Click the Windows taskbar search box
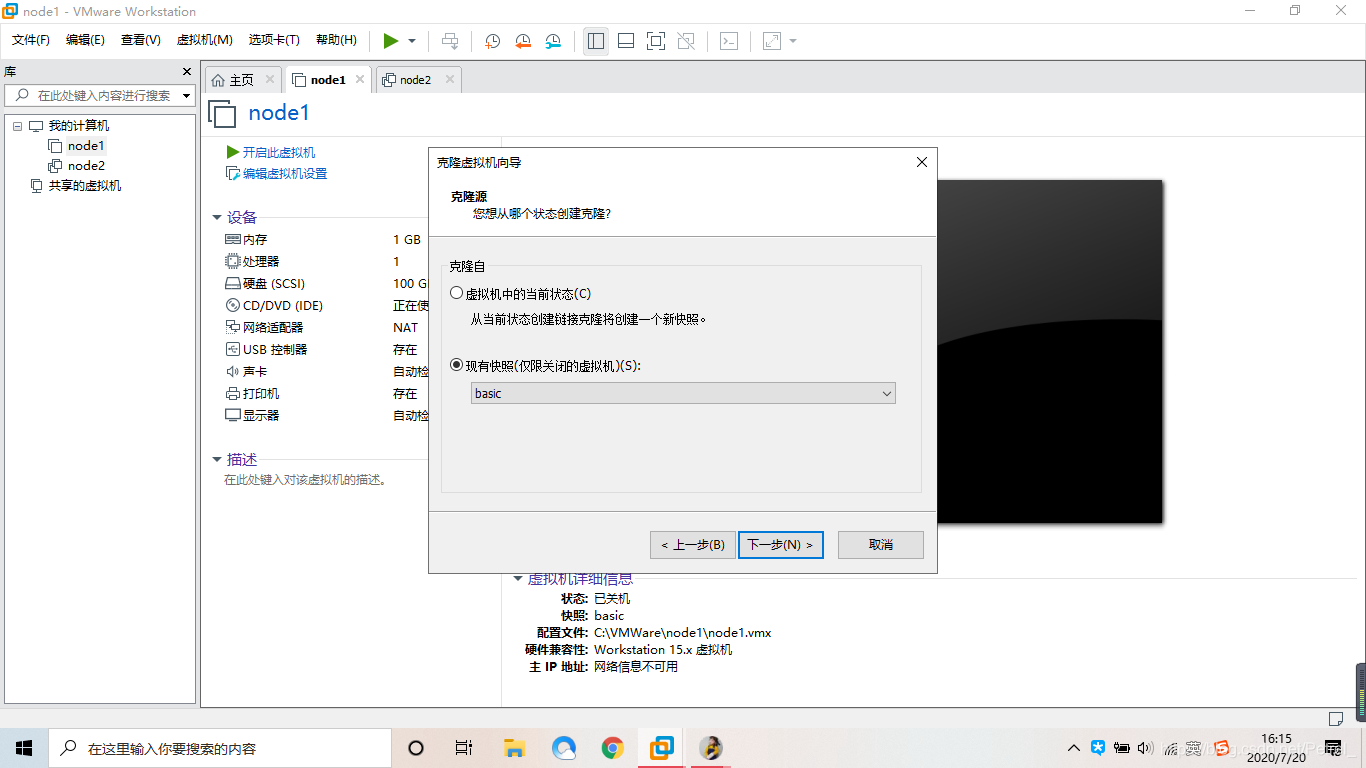The height and width of the screenshot is (768, 1366). point(220,748)
